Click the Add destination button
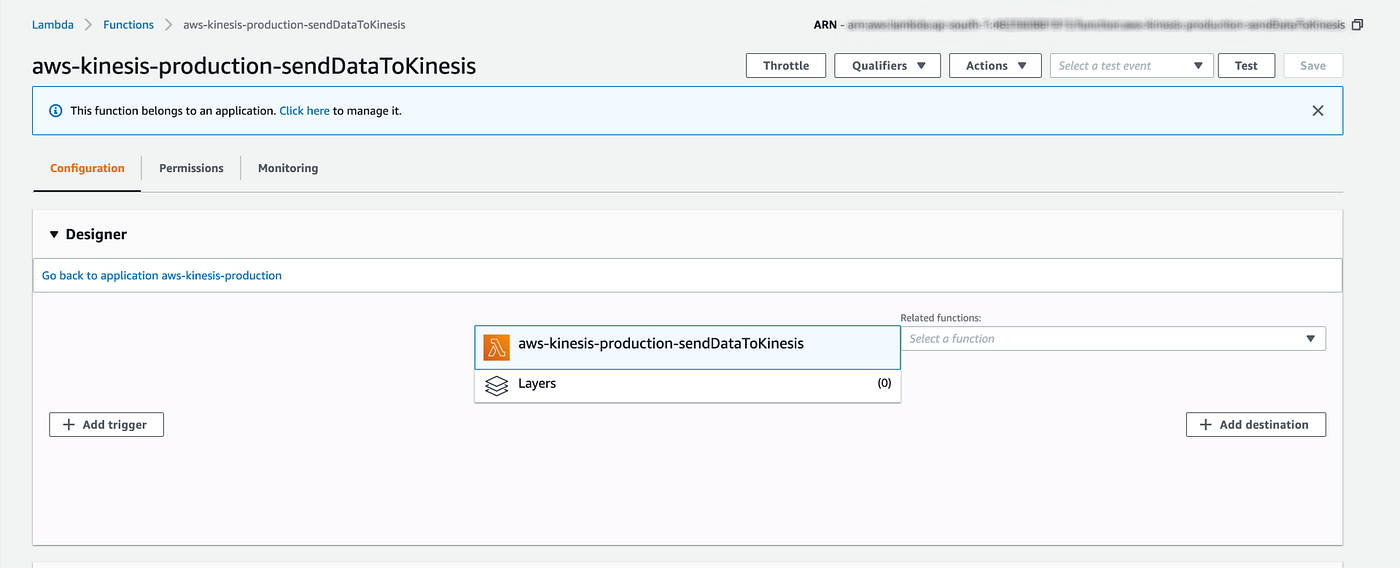1400x568 pixels. [1255, 425]
